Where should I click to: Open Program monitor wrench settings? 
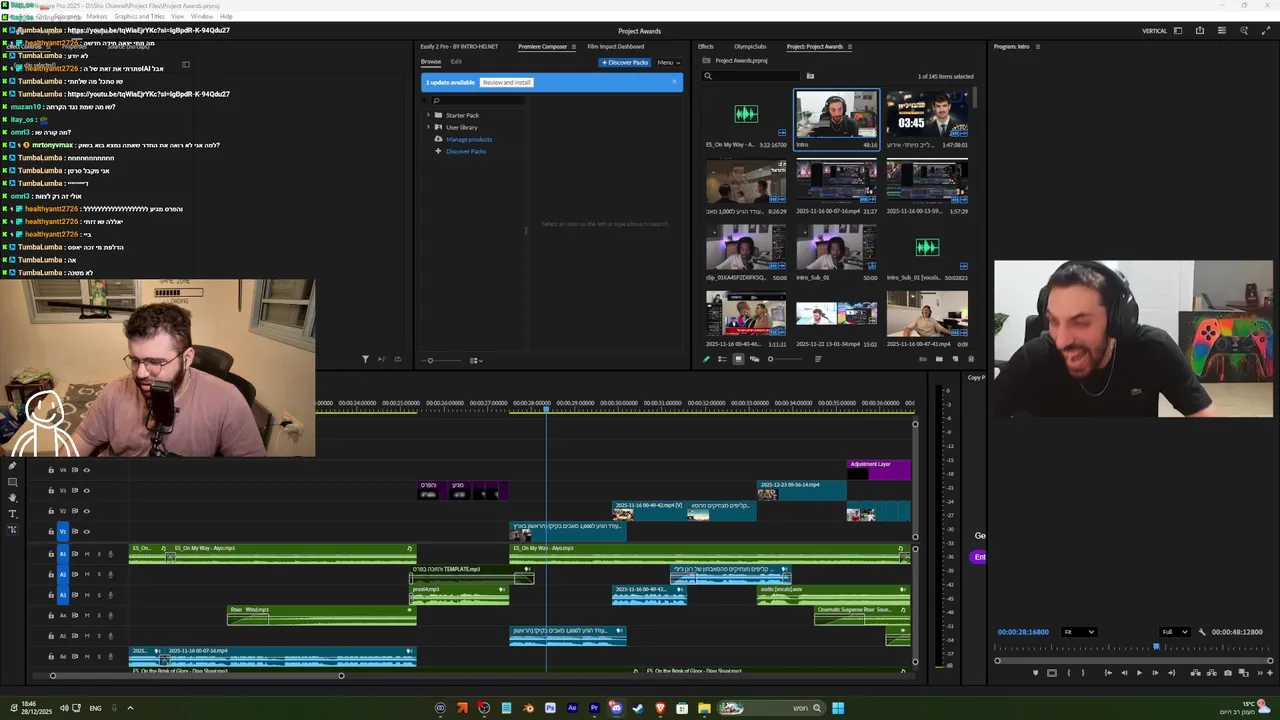pyautogui.click(x=1202, y=632)
